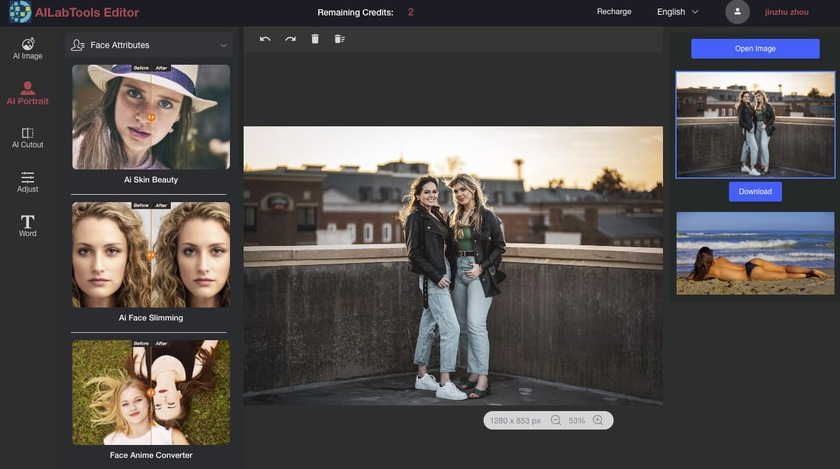This screenshot has width=840, height=469.
Task: Choose the Ai Face Slimming effect
Action: (151, 255)
